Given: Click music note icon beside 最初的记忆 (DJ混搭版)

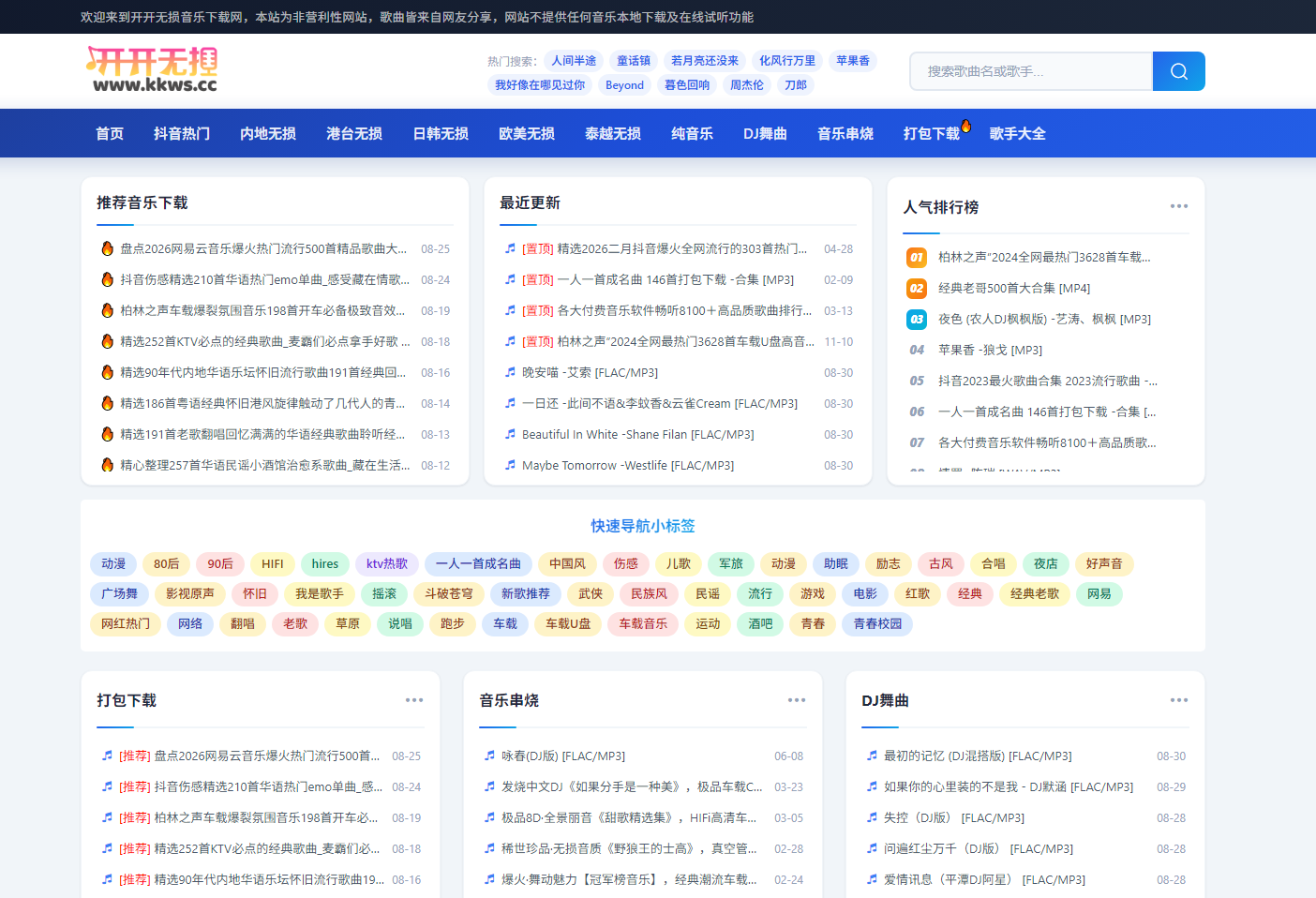Looking at the screenshot, I should (872, 756).
